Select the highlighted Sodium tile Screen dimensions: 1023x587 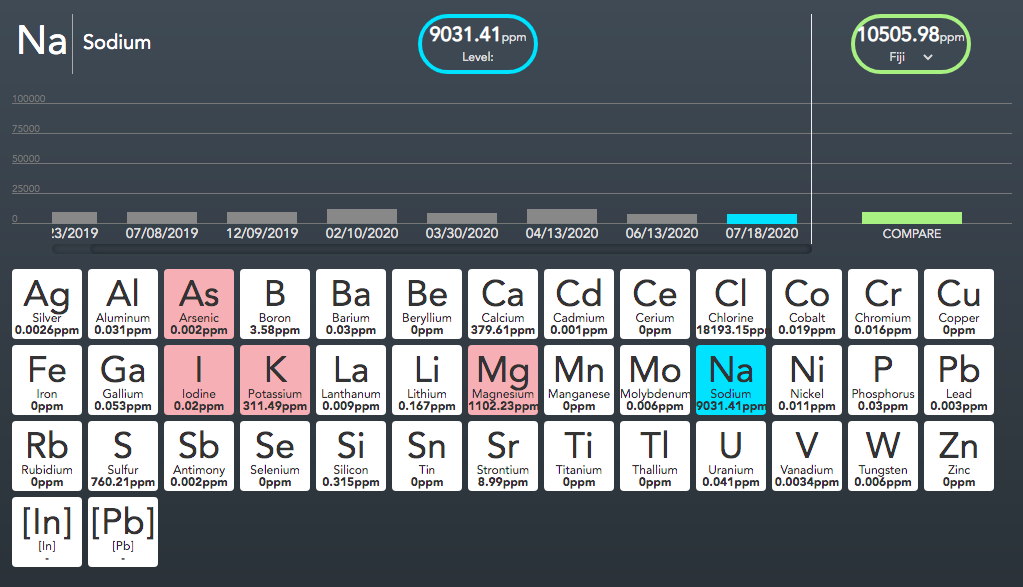731,379
